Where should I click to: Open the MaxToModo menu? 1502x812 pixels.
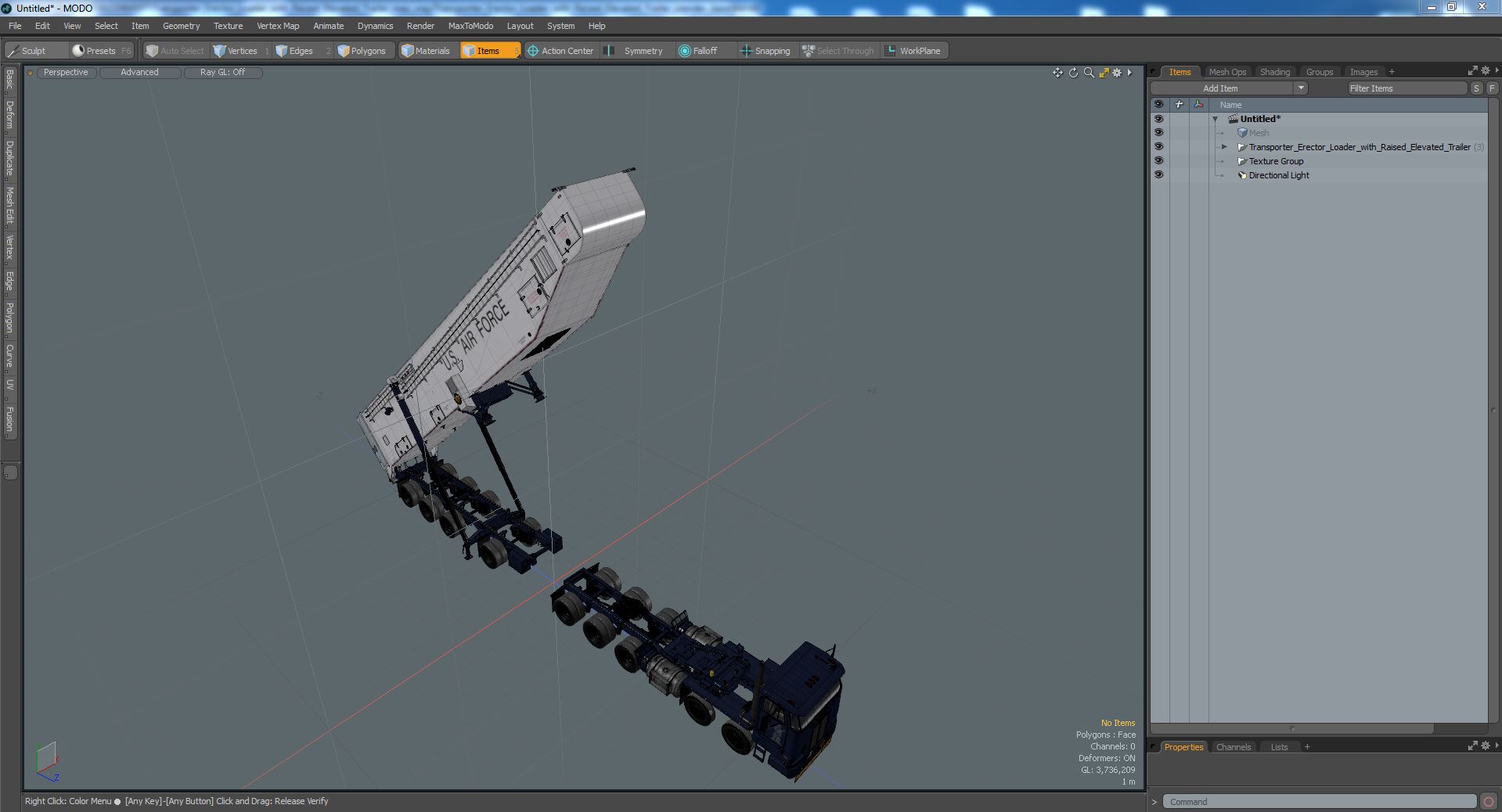point(470,26)
